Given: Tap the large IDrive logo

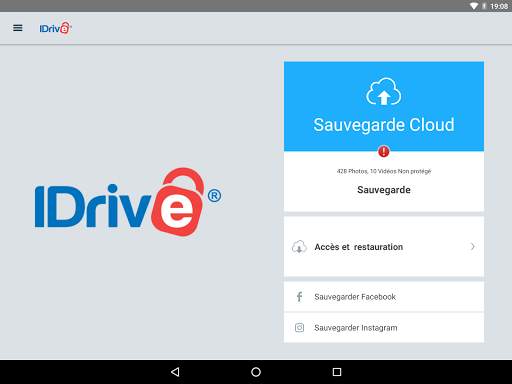Looking at the screenshot, I should click(128, 202).
